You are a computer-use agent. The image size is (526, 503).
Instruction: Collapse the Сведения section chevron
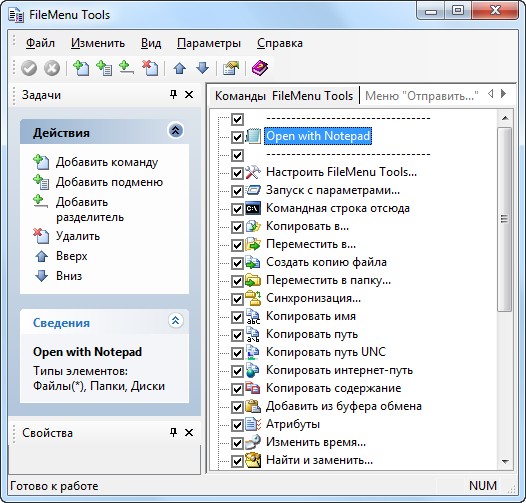click(x=175, y=320)
